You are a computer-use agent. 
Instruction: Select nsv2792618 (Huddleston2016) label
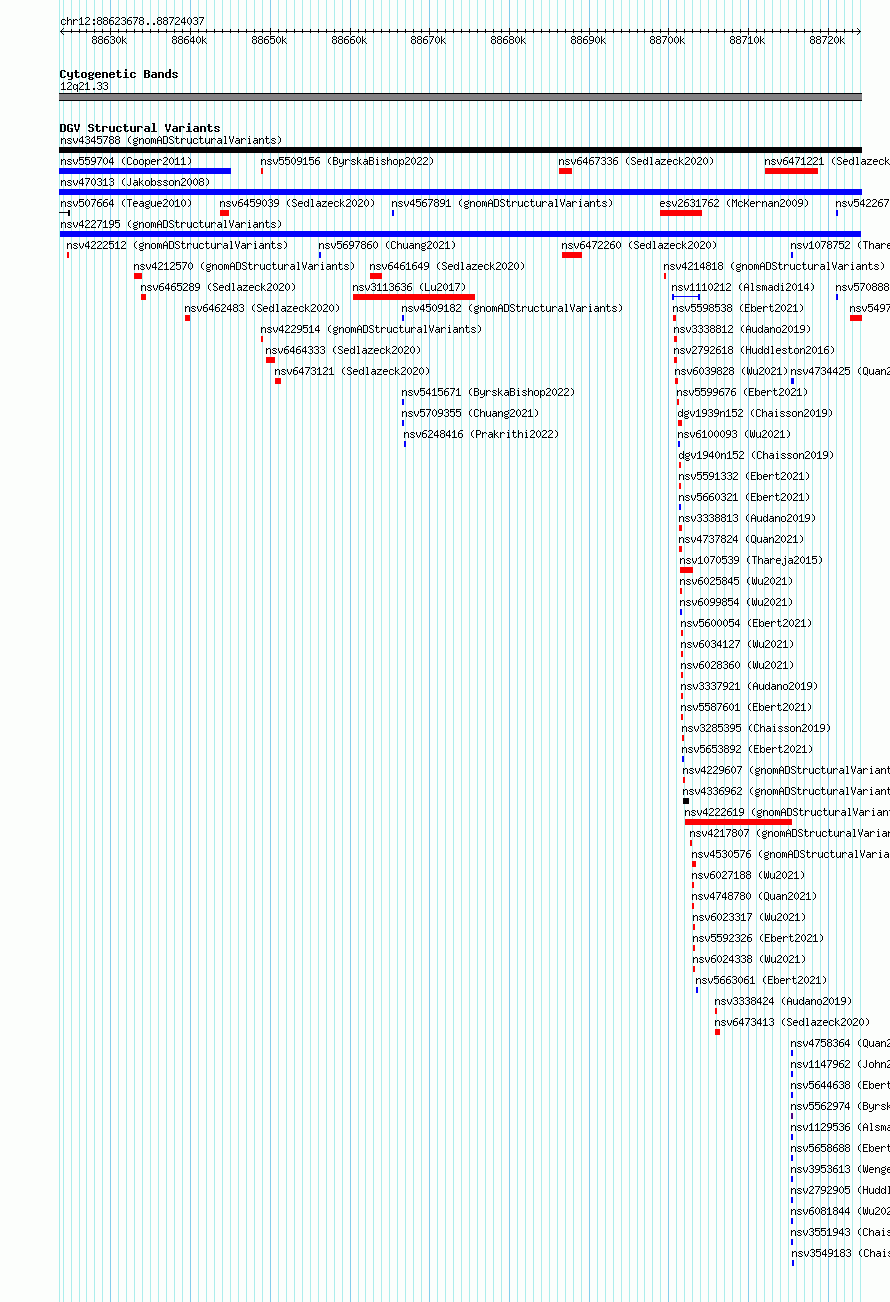click(754, 350)
